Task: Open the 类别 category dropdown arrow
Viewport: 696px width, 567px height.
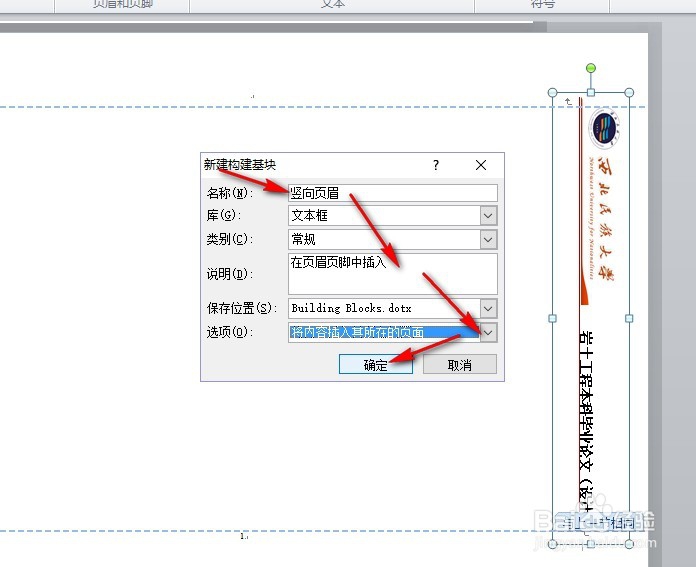Action: pos(488,240)
